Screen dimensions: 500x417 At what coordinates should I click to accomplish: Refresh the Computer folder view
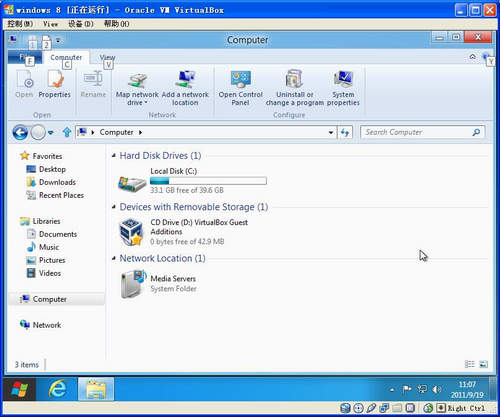345,133
